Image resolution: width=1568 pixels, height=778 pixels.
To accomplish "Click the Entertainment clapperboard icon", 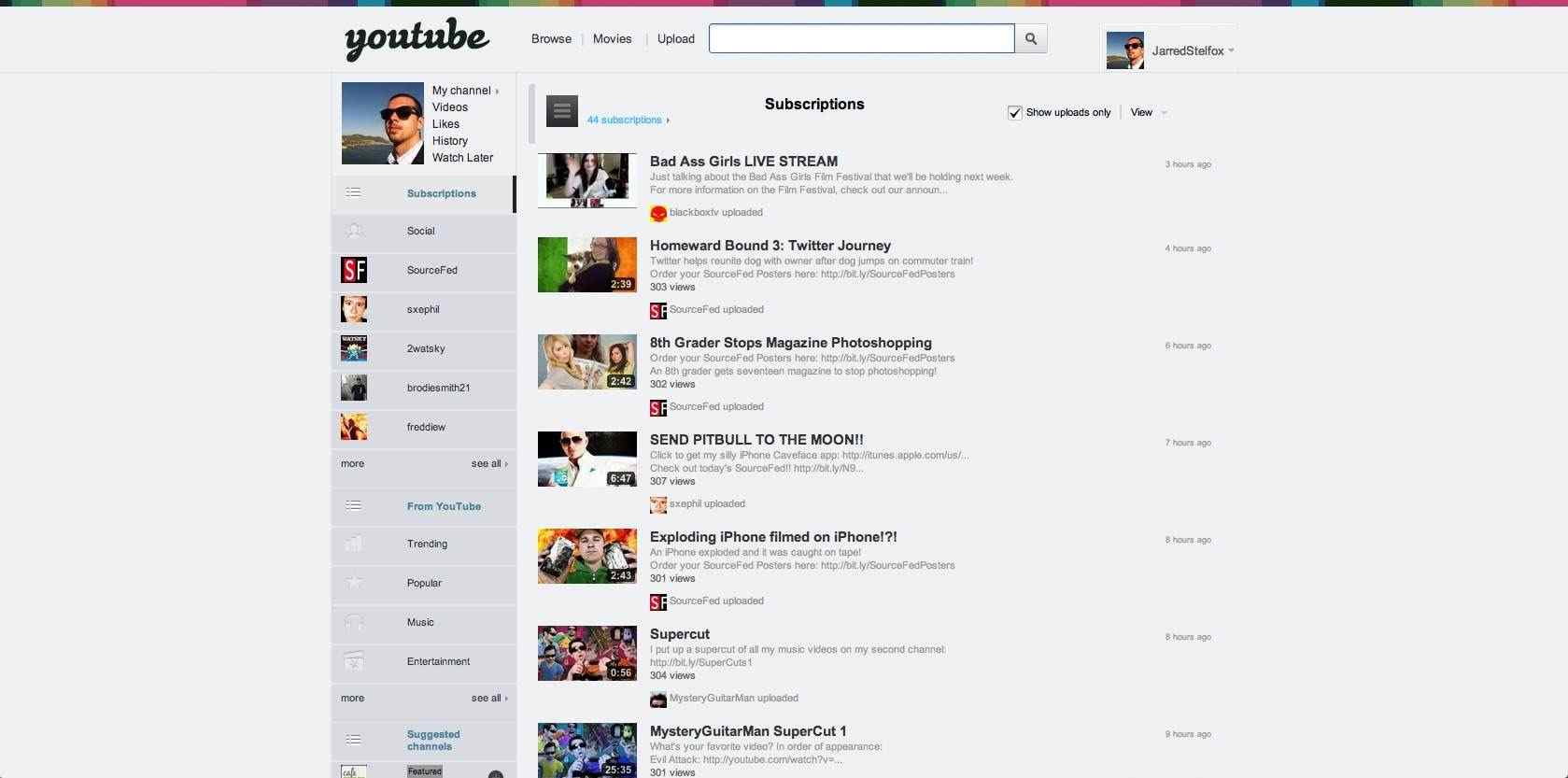I will click(354, 661).
